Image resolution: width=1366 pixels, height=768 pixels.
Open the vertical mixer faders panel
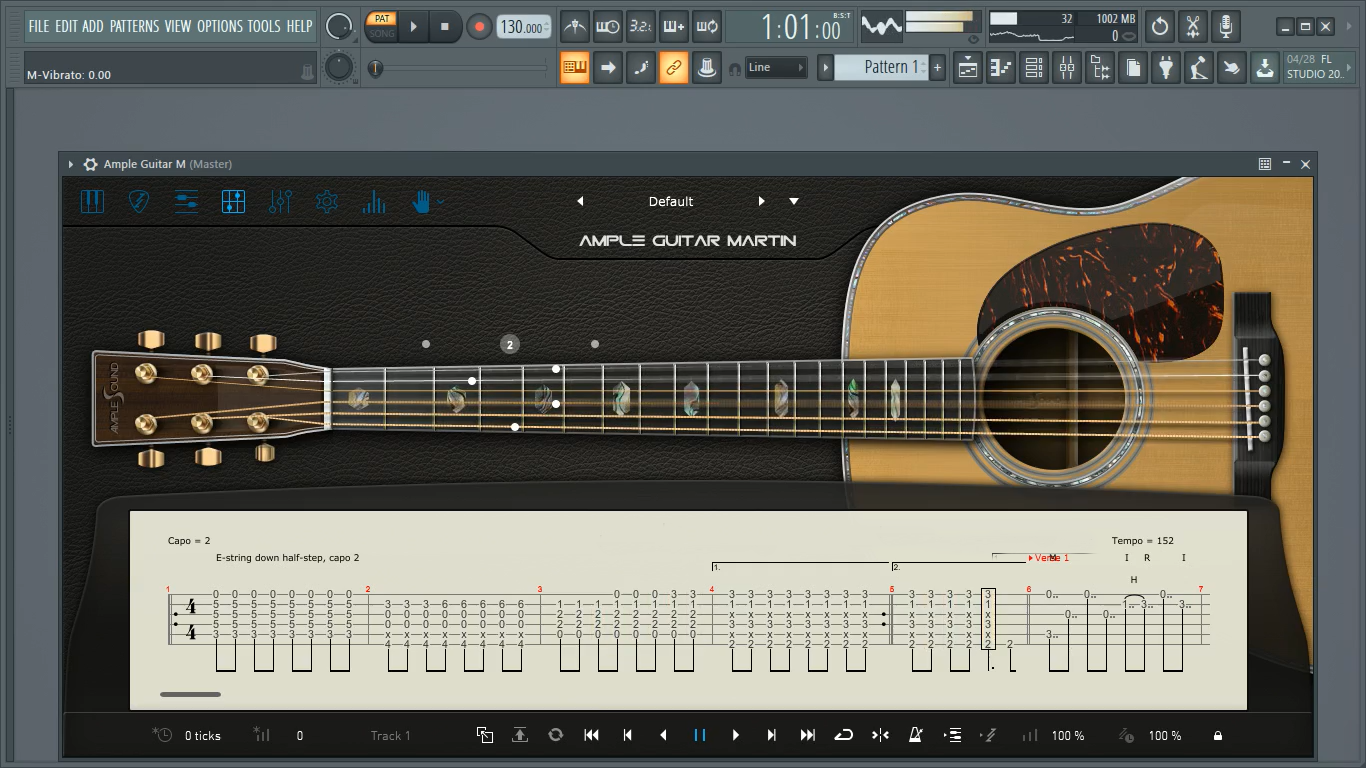280,202
